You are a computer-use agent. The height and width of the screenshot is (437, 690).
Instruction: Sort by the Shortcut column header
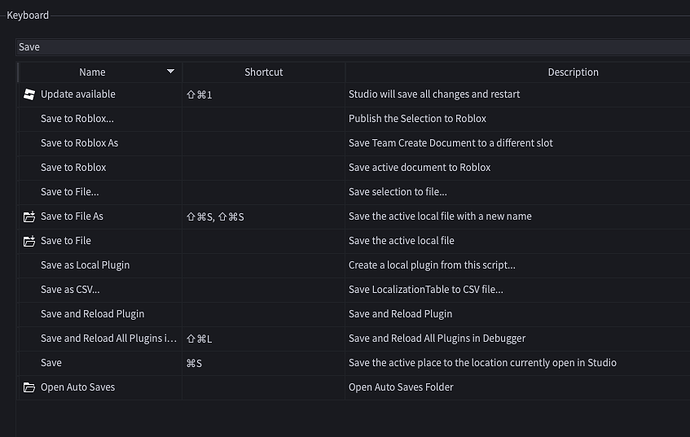tap(263, 72)
